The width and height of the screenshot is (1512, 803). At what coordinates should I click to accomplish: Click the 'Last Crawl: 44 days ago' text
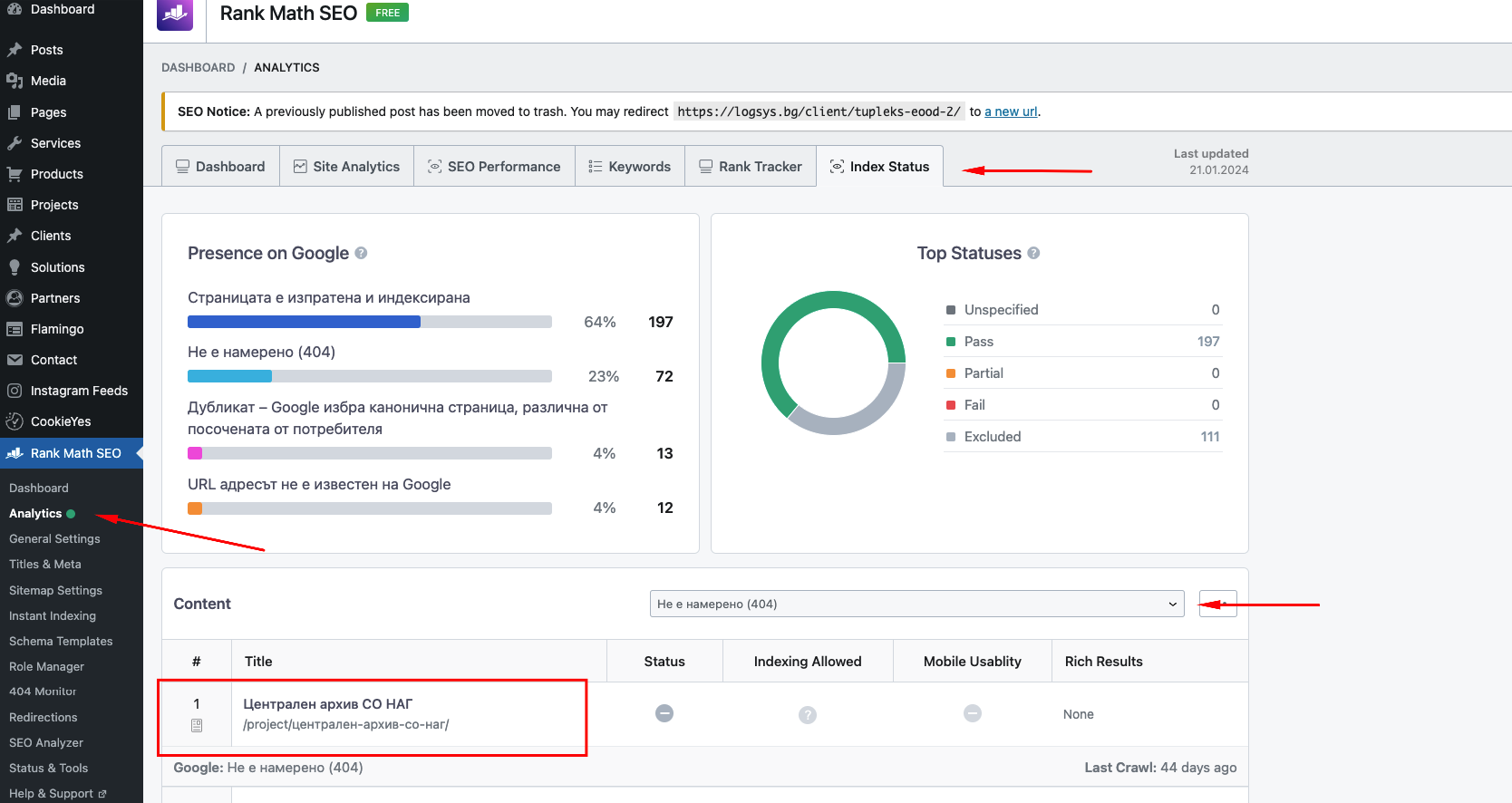pos(1160,768)
